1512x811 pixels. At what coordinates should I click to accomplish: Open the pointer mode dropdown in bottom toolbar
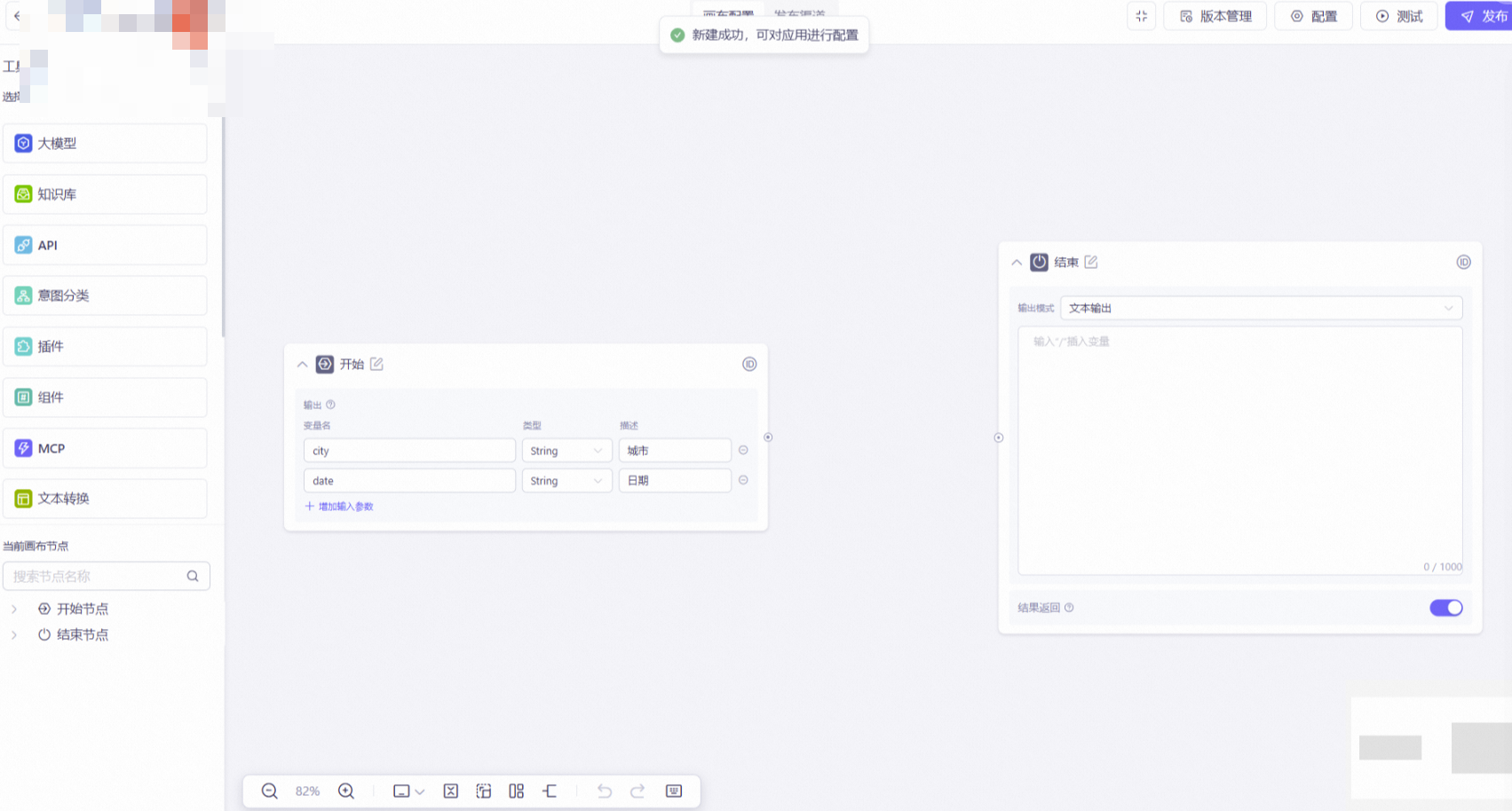[x=408, y=791]
